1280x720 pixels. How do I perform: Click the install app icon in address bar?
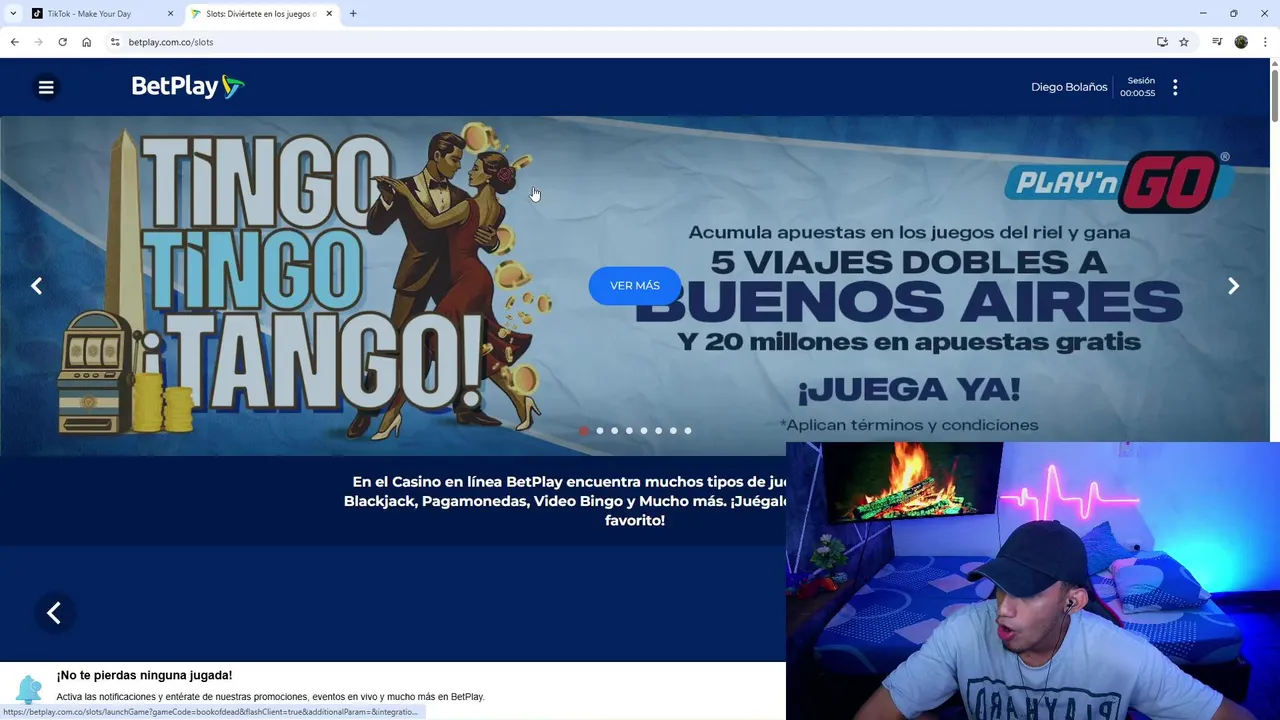[1162, 42]
